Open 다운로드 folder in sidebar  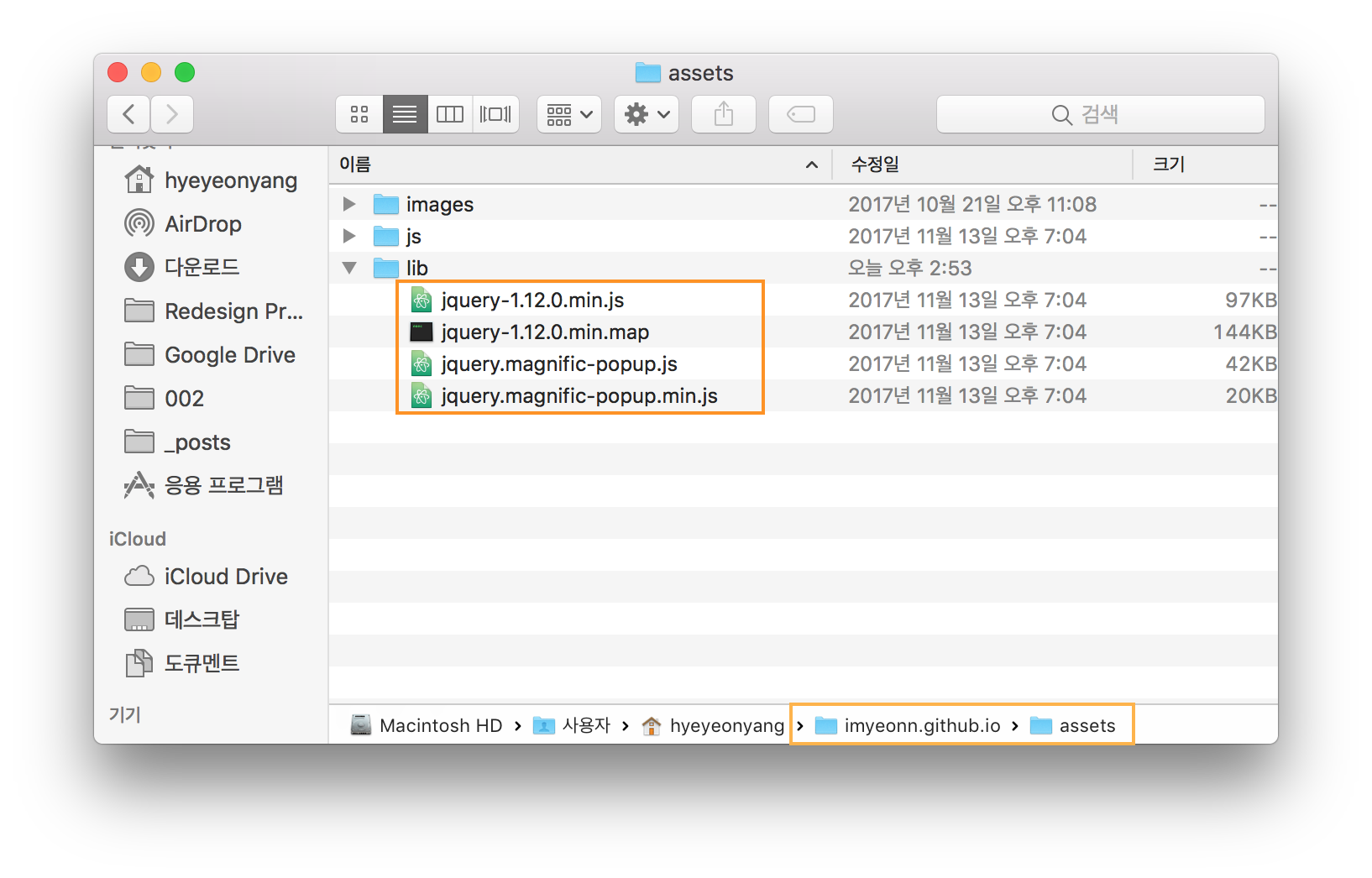182,267
